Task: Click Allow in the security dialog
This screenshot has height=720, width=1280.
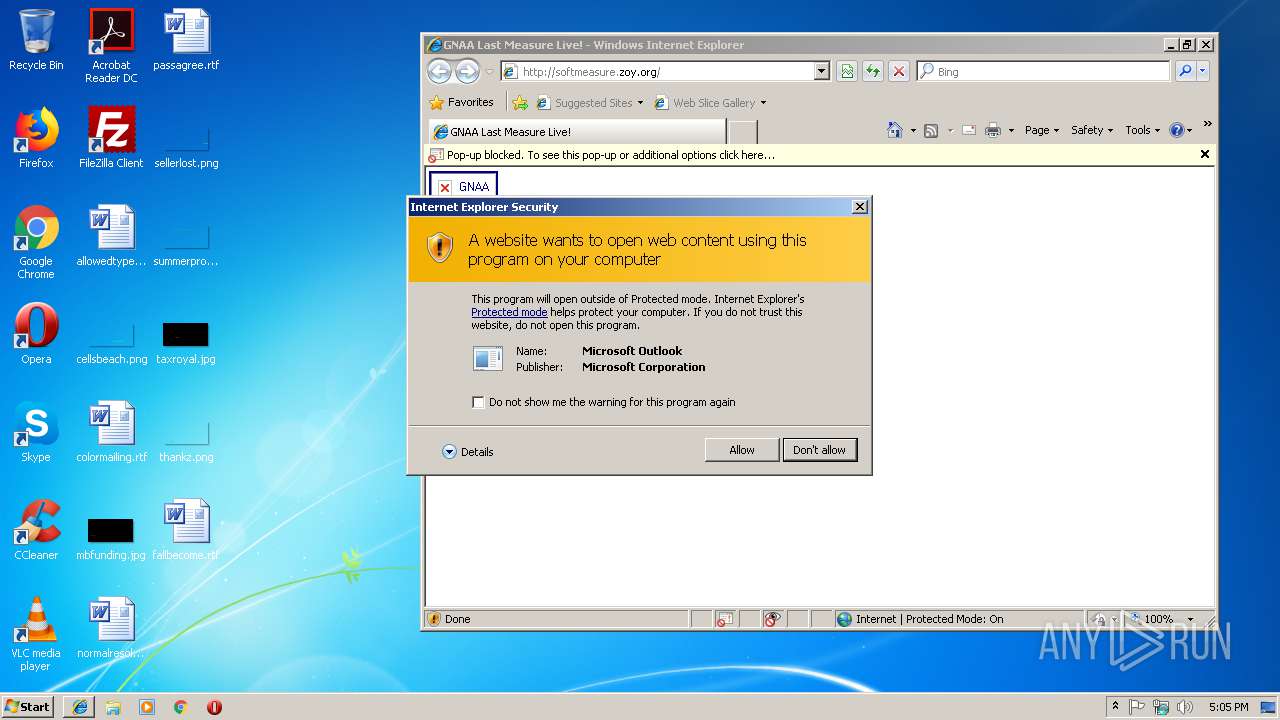Action: pos(741,450)
